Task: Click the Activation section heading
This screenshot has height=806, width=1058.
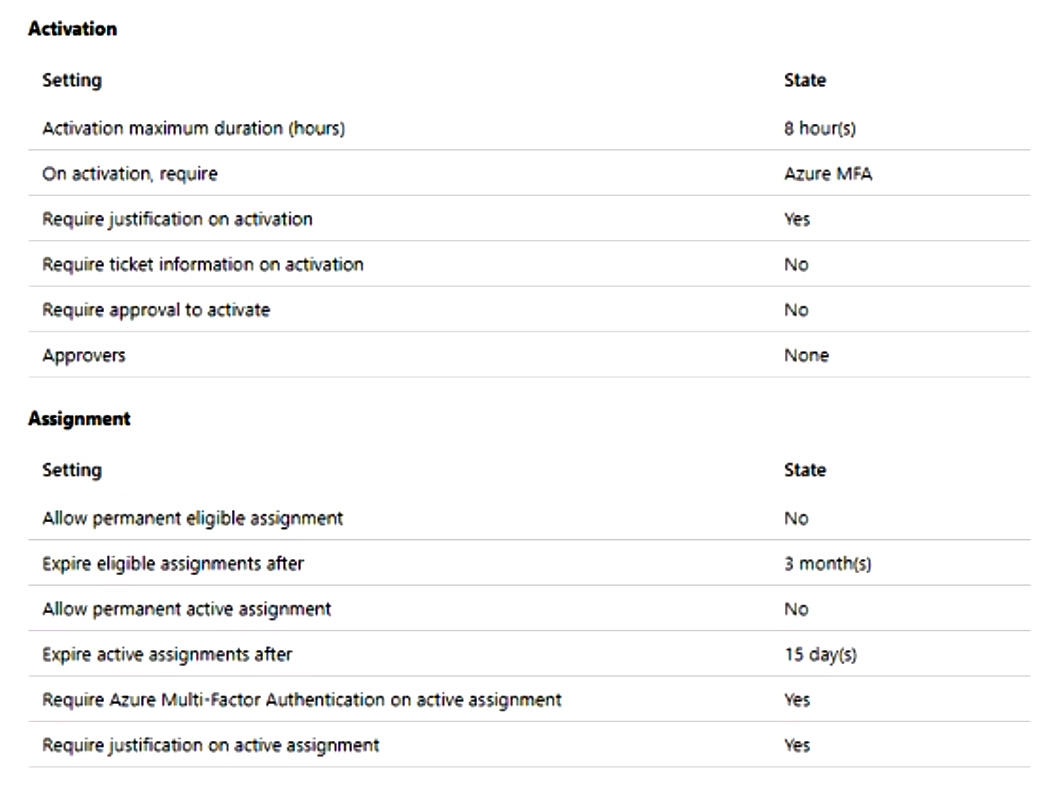Action: (72, 29)
